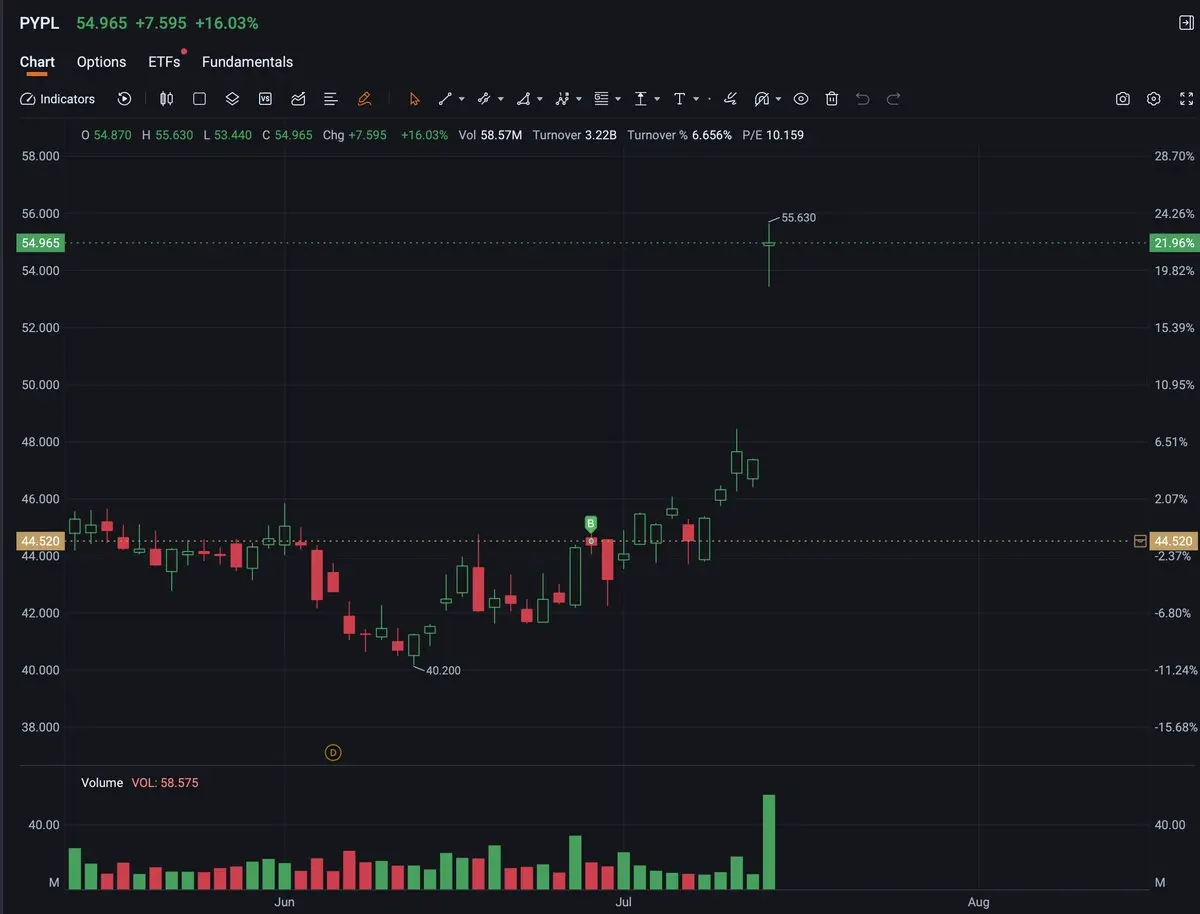Expand the wave pattern tool dropdown arrow

click(x=579, y=99)
